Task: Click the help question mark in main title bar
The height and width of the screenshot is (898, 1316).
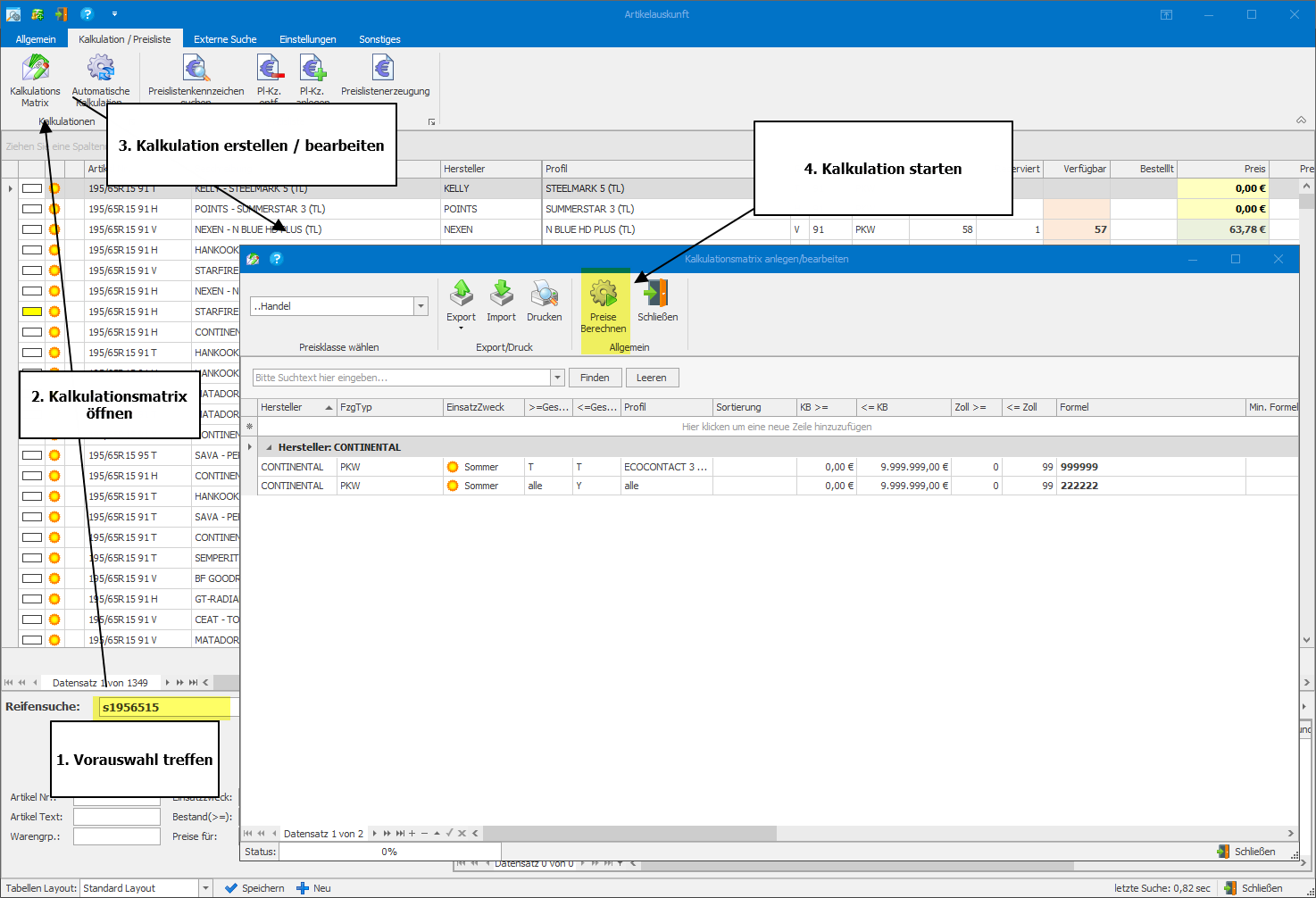Action: [x=87, y=13]
